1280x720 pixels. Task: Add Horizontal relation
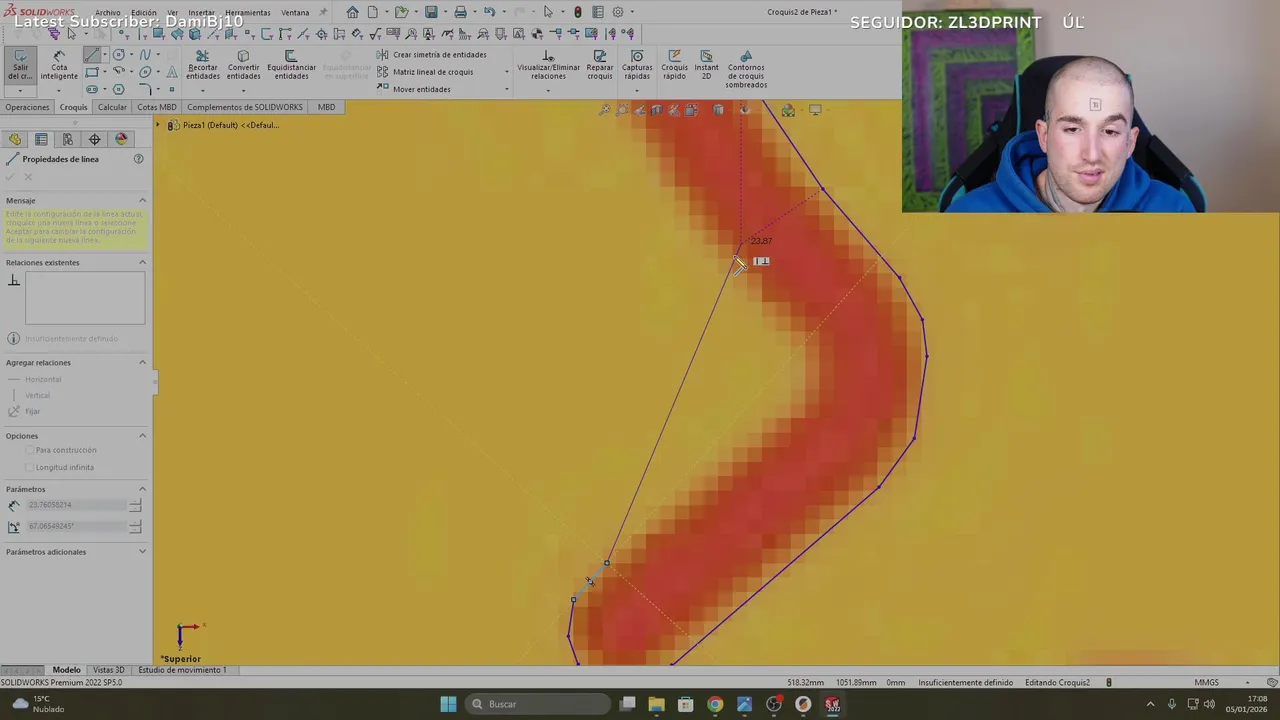tap(35, 379)
